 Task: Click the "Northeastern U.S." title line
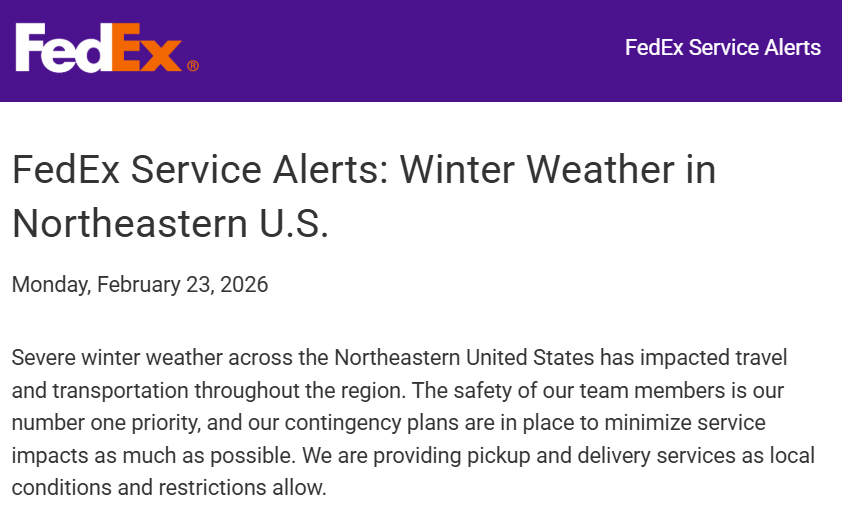[x=170, y=223]
